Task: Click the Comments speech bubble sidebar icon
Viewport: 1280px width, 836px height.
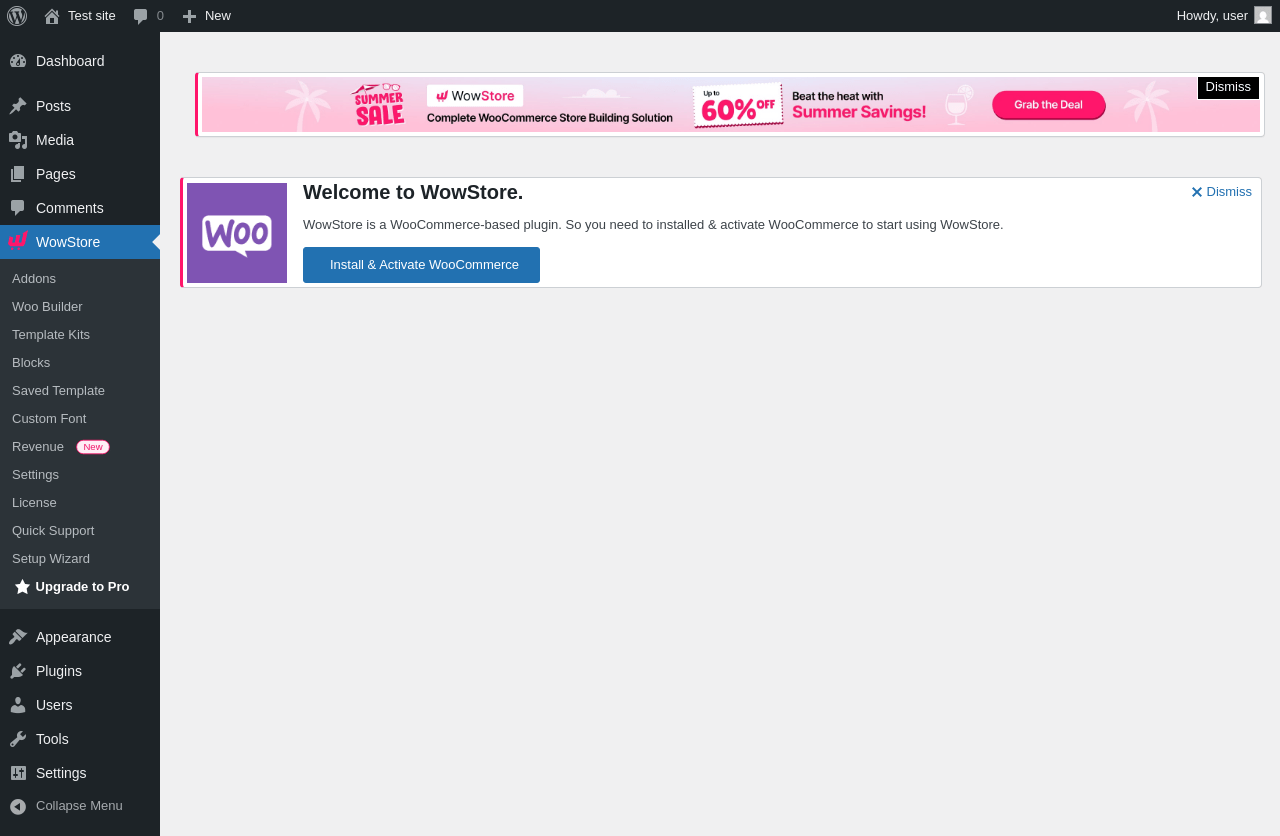Action: [x=18, y=208]
